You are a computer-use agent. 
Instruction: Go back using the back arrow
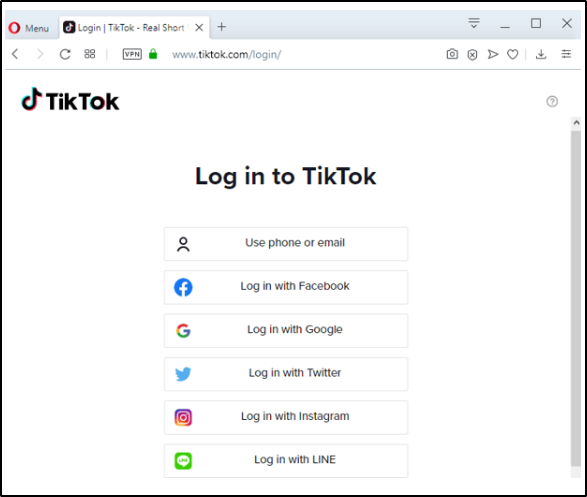pos(15,54)
